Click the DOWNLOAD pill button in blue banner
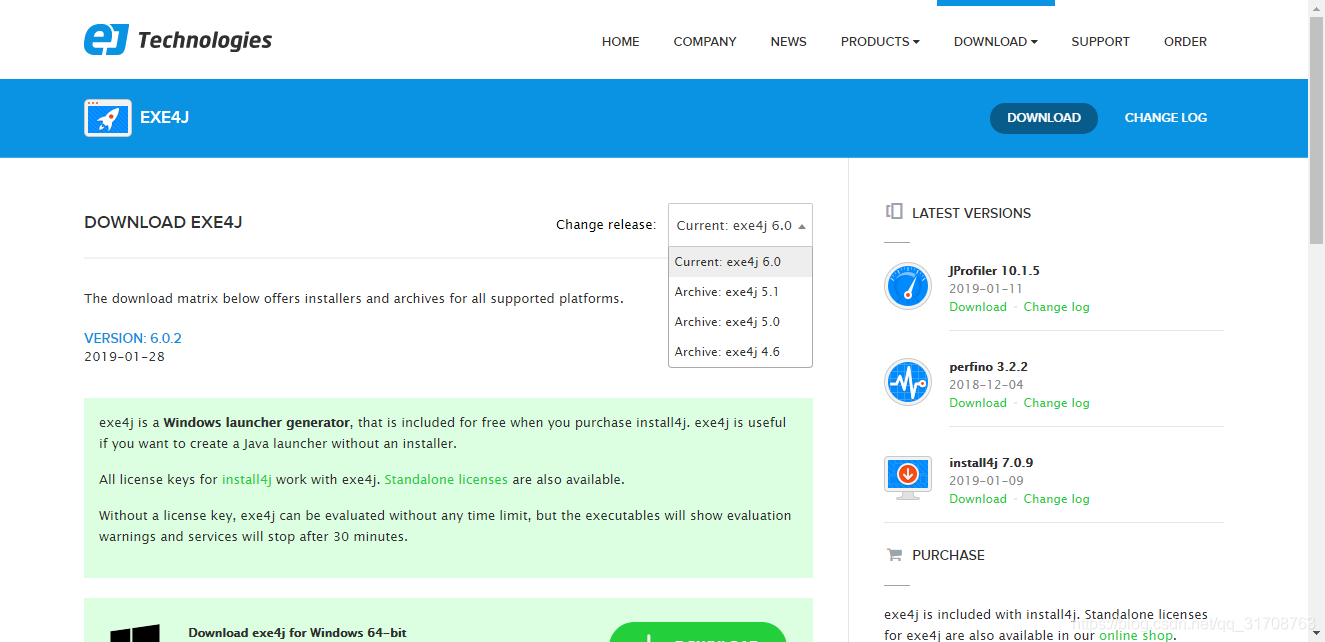 (x=1043, y=118)
